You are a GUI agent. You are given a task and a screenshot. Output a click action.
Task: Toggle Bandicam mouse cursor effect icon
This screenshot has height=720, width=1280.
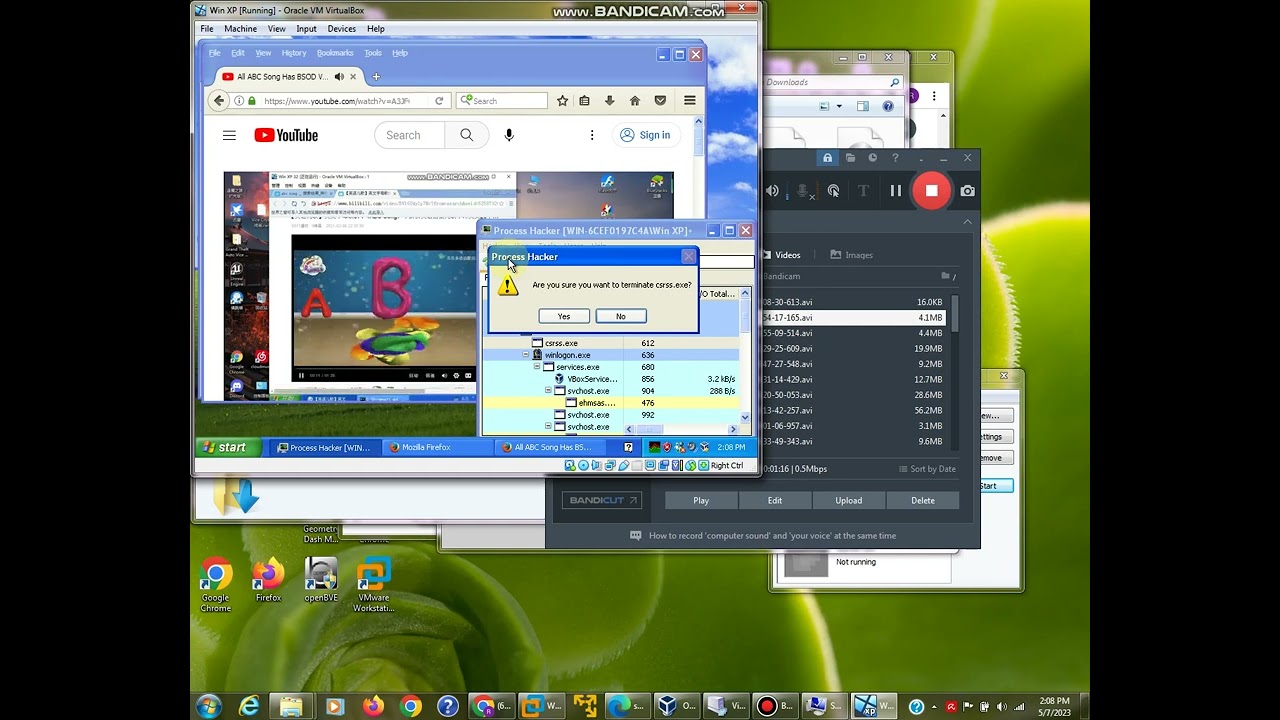coord(833,190)
